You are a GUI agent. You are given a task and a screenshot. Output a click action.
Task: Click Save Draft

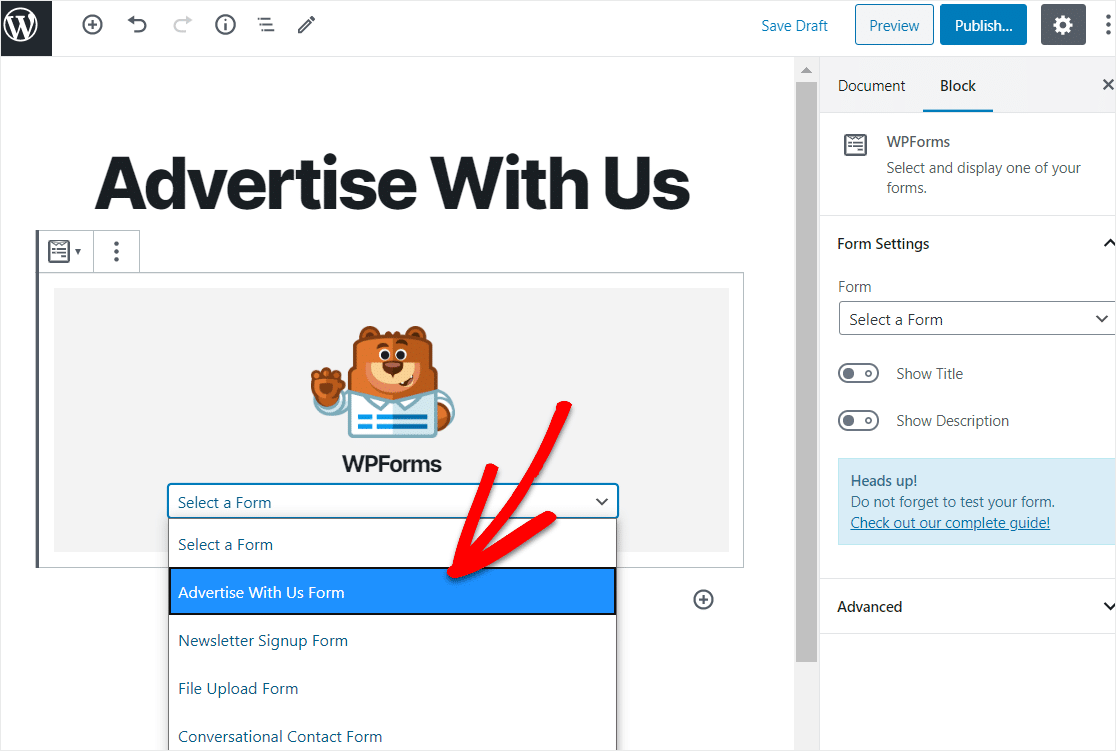pos(794,26)
